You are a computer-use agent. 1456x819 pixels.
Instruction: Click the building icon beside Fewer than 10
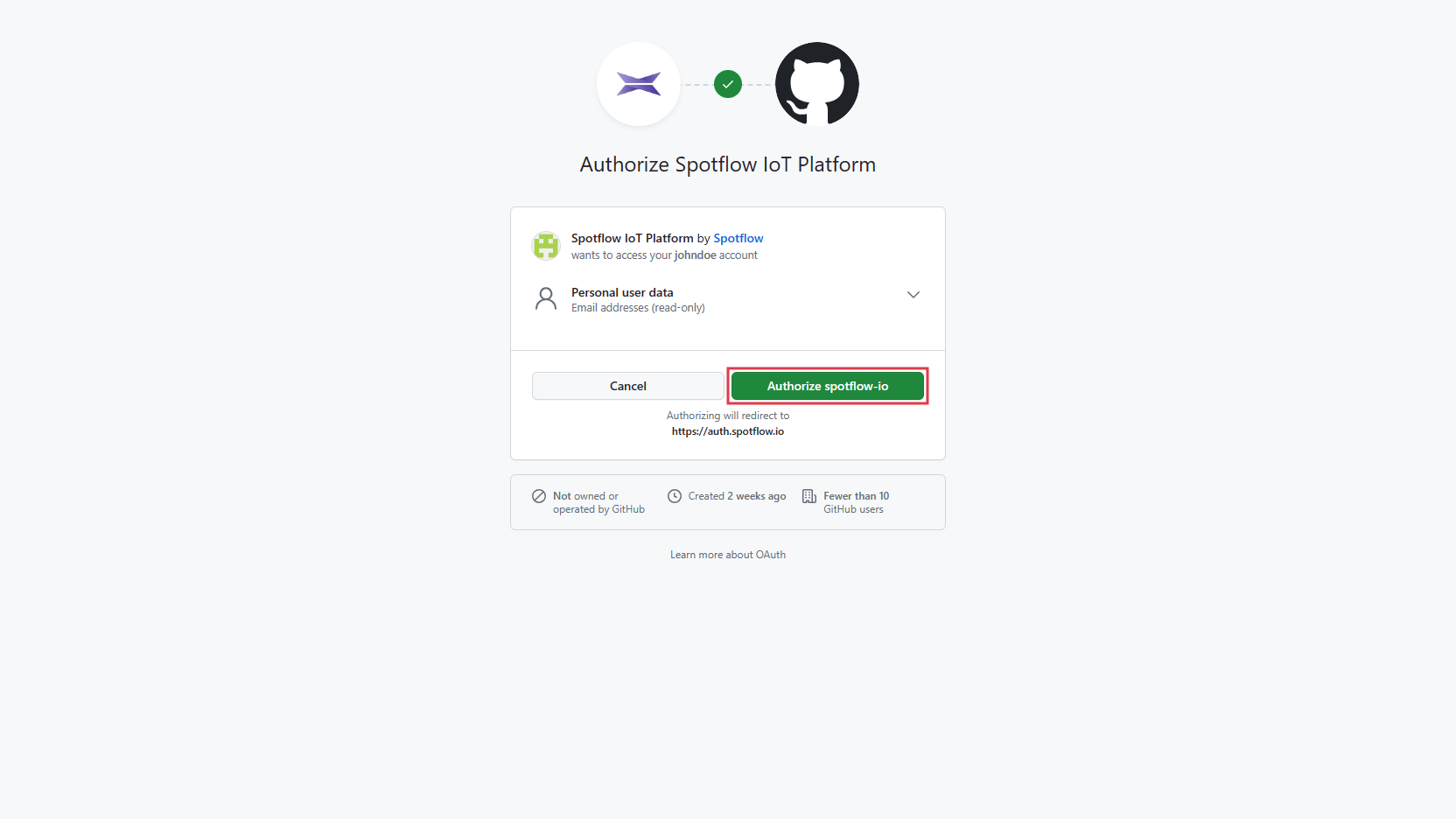(809, 496)
